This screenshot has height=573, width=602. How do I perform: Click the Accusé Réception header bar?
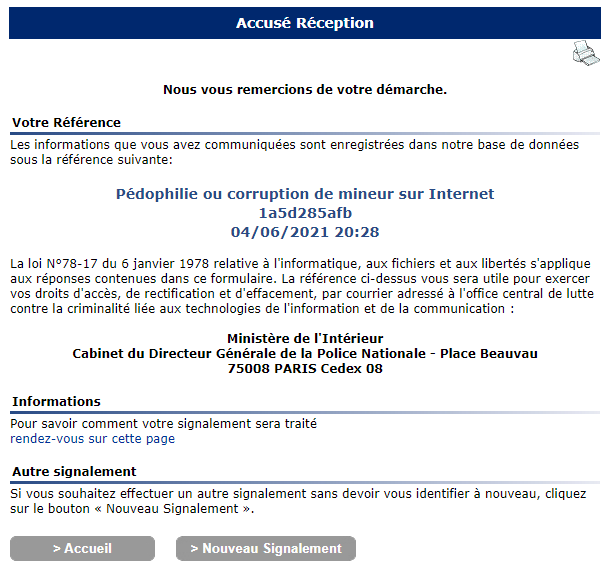[x=305, y=23]
